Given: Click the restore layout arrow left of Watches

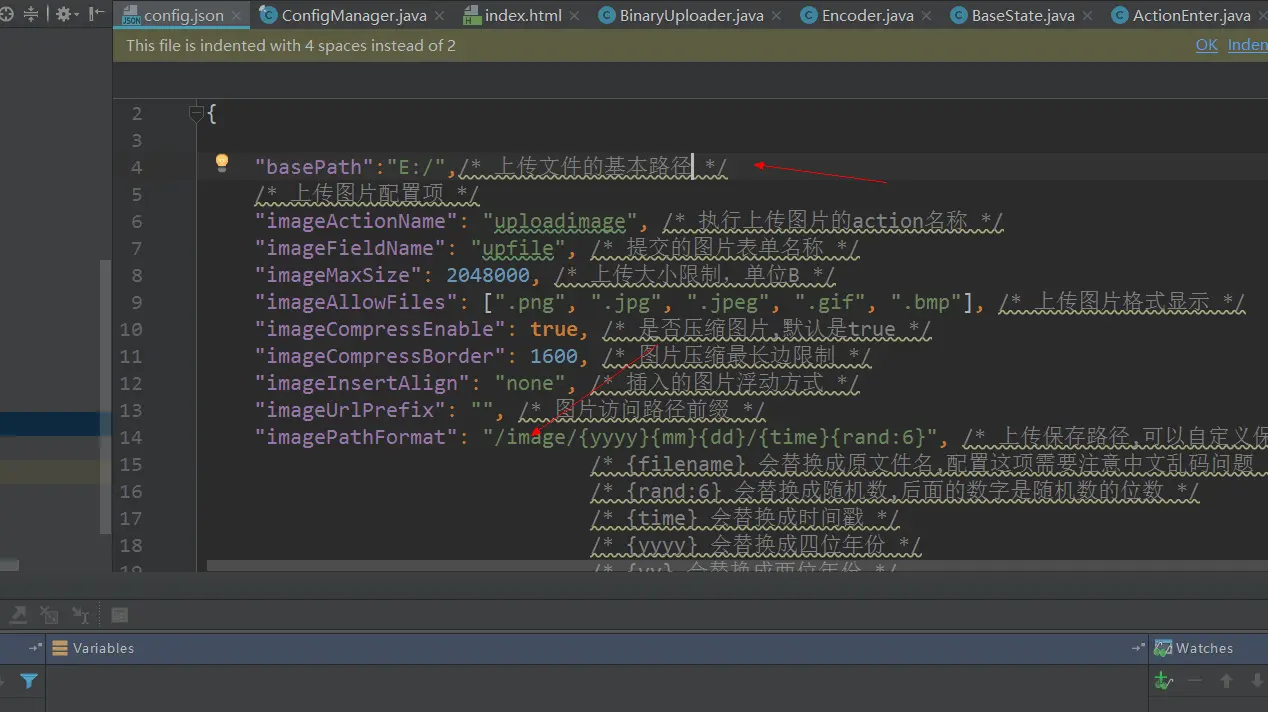Looking at the screenshot, I should 1140,648.
